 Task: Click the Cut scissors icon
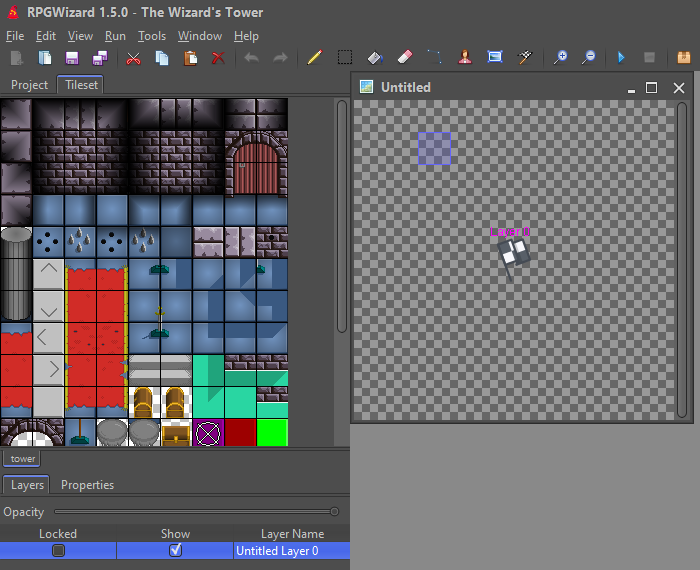(133, 58)
